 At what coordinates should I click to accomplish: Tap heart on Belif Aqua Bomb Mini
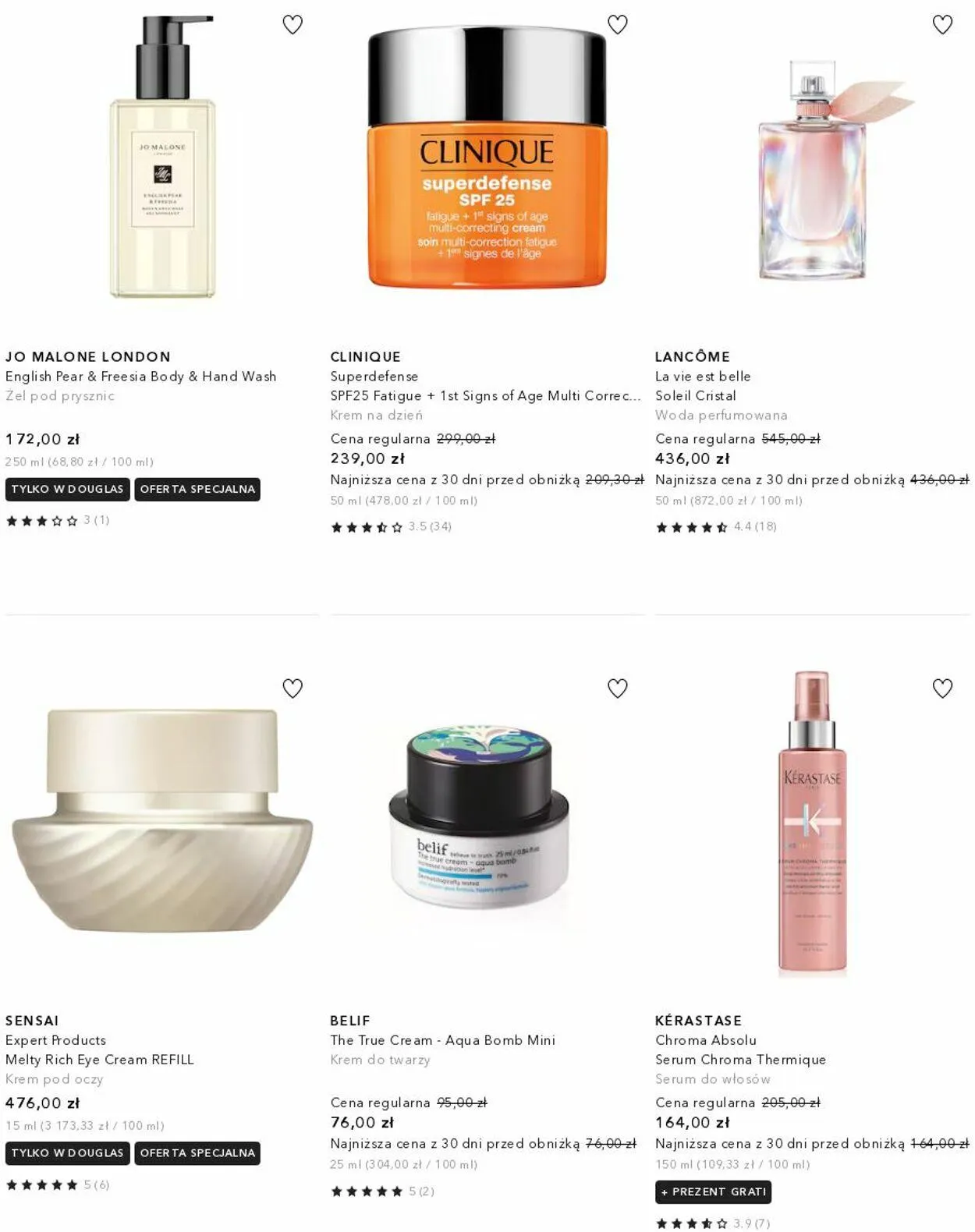[x=618, y=689]
